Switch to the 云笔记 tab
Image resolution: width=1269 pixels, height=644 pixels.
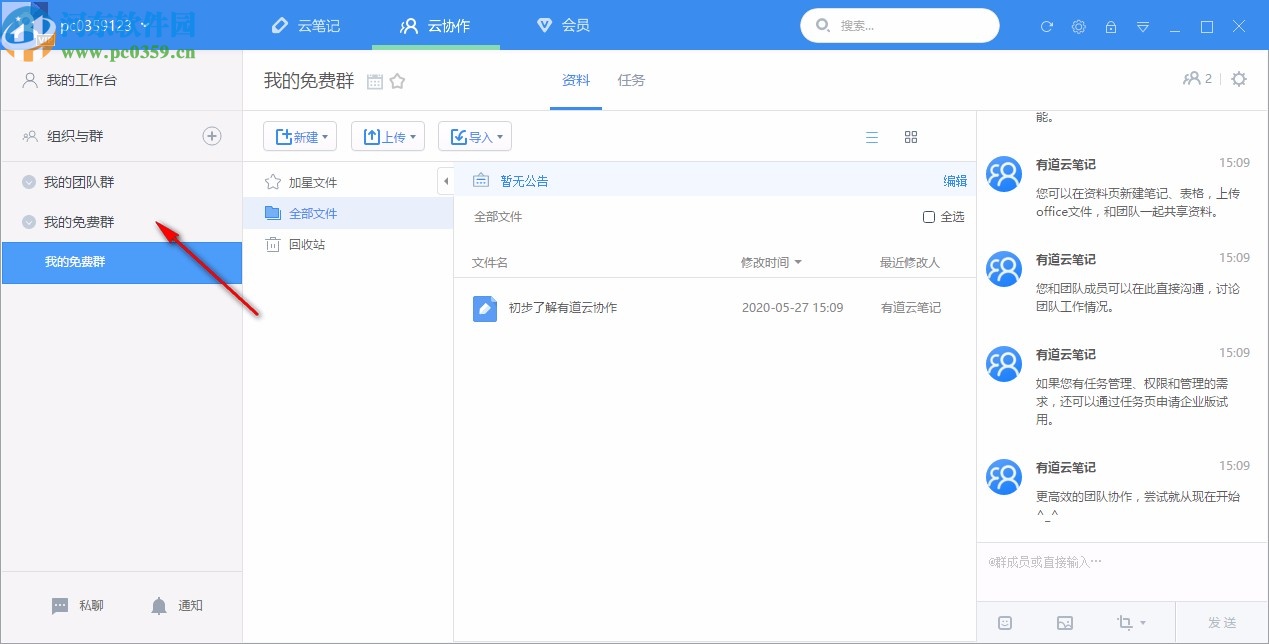(306, 25)
